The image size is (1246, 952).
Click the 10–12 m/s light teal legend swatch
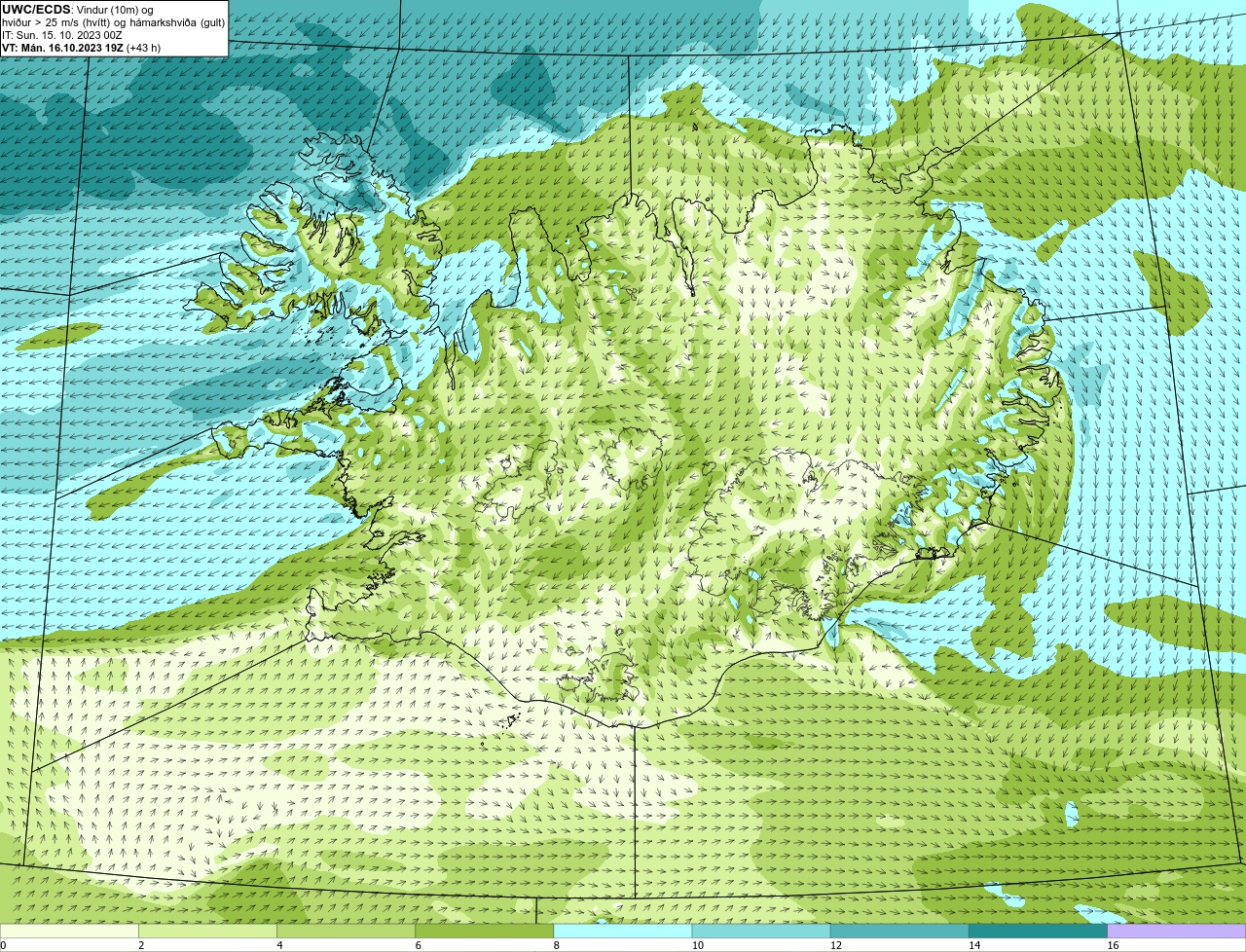point(761,932)
